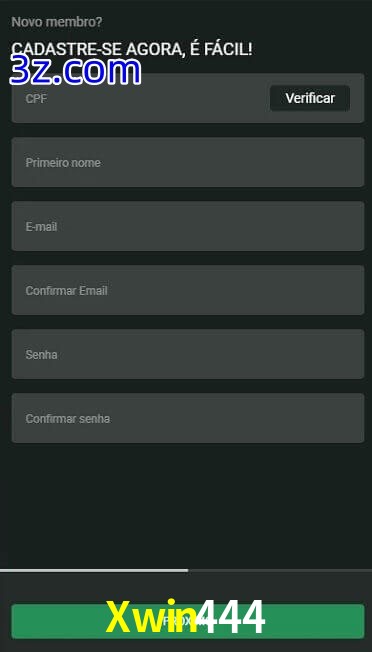Click the blue 3z.com watermark logo
Screen dimensions: 372x652
pyautogui.click(x=75, y=71)
